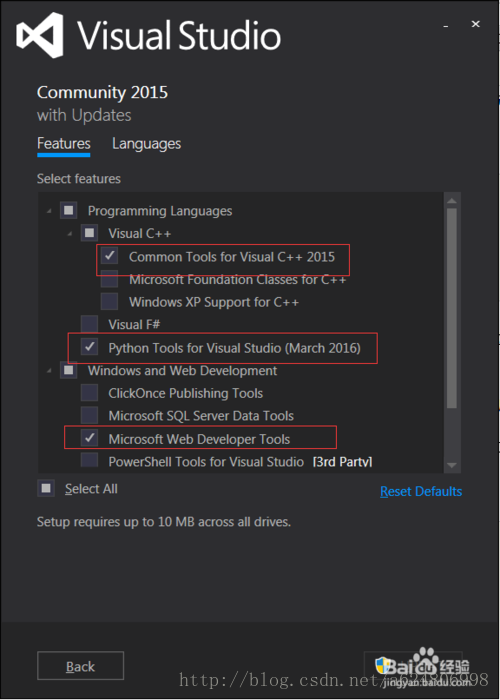Collapse the Programming Languages tree node
The width and height of the screenshot is (500, 700).
tap(49, 211)
